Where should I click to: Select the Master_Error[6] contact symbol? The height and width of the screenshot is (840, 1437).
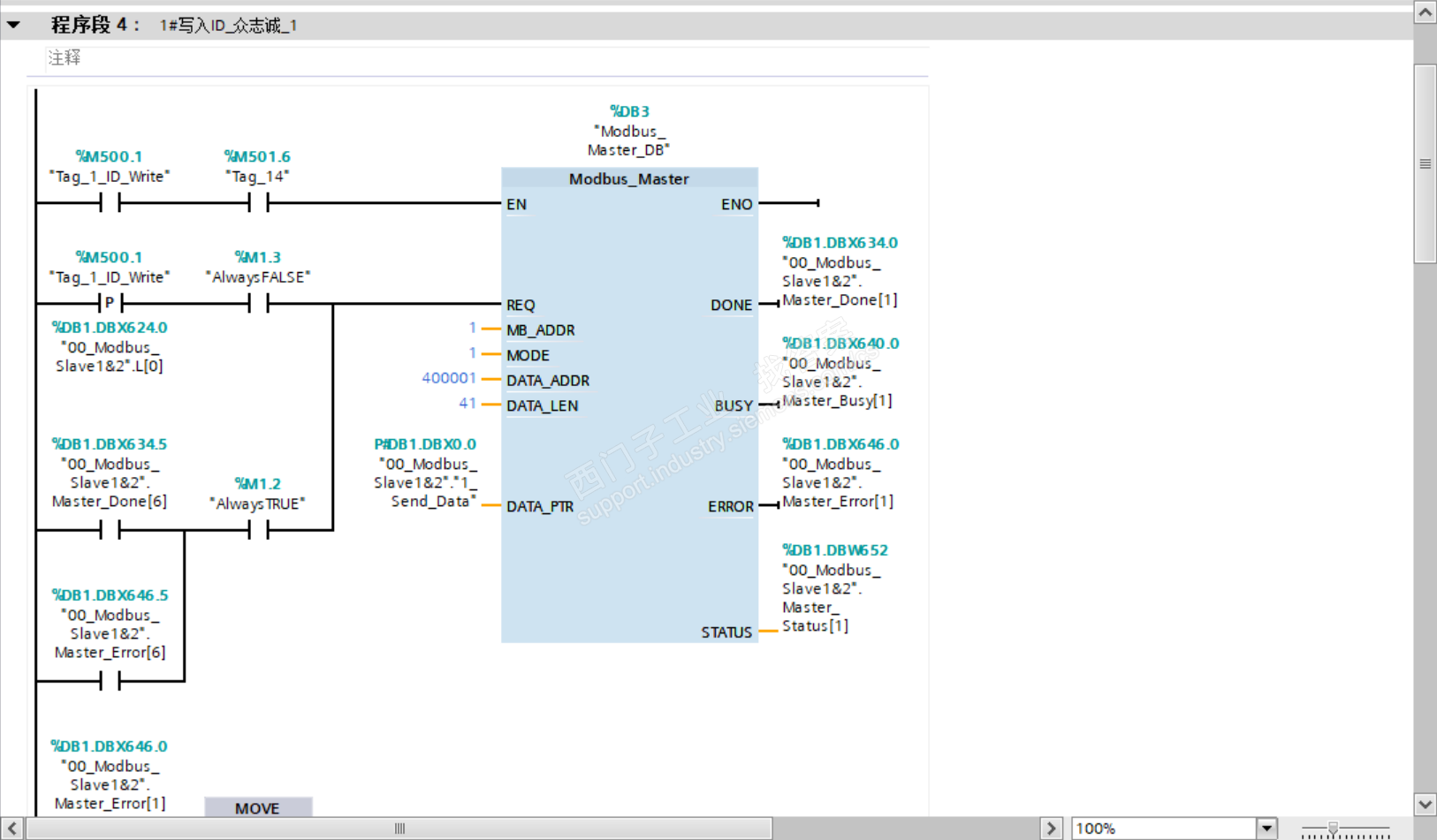[110, 681]
